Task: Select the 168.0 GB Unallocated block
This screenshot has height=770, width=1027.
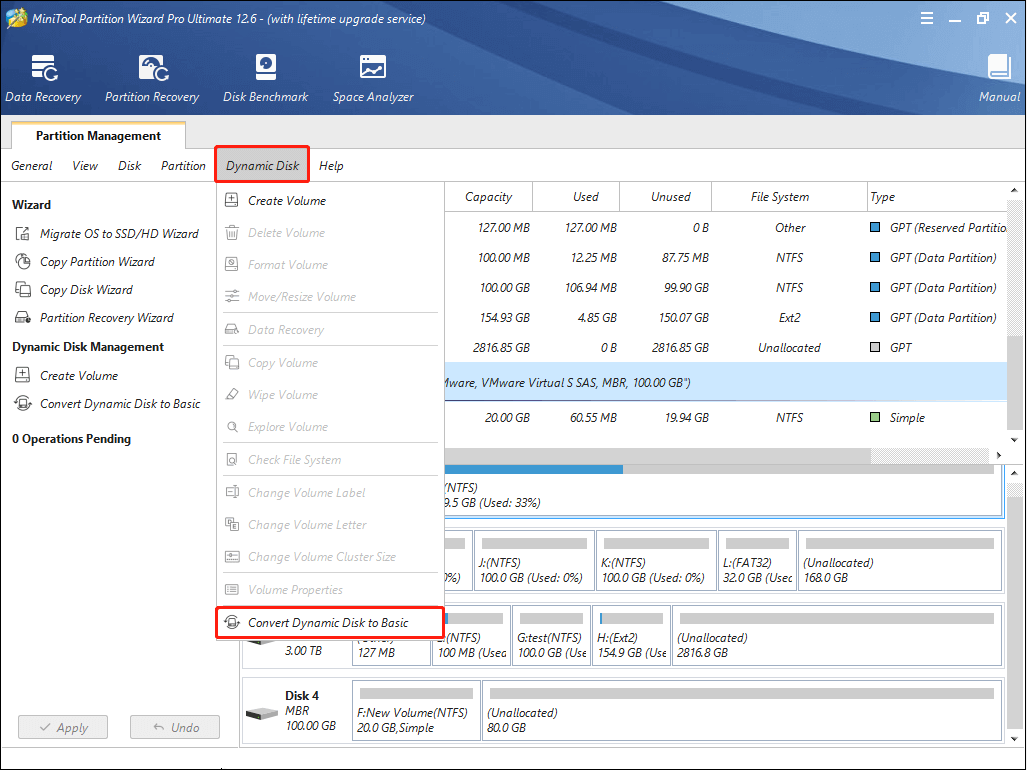Action: click(900, 560)
